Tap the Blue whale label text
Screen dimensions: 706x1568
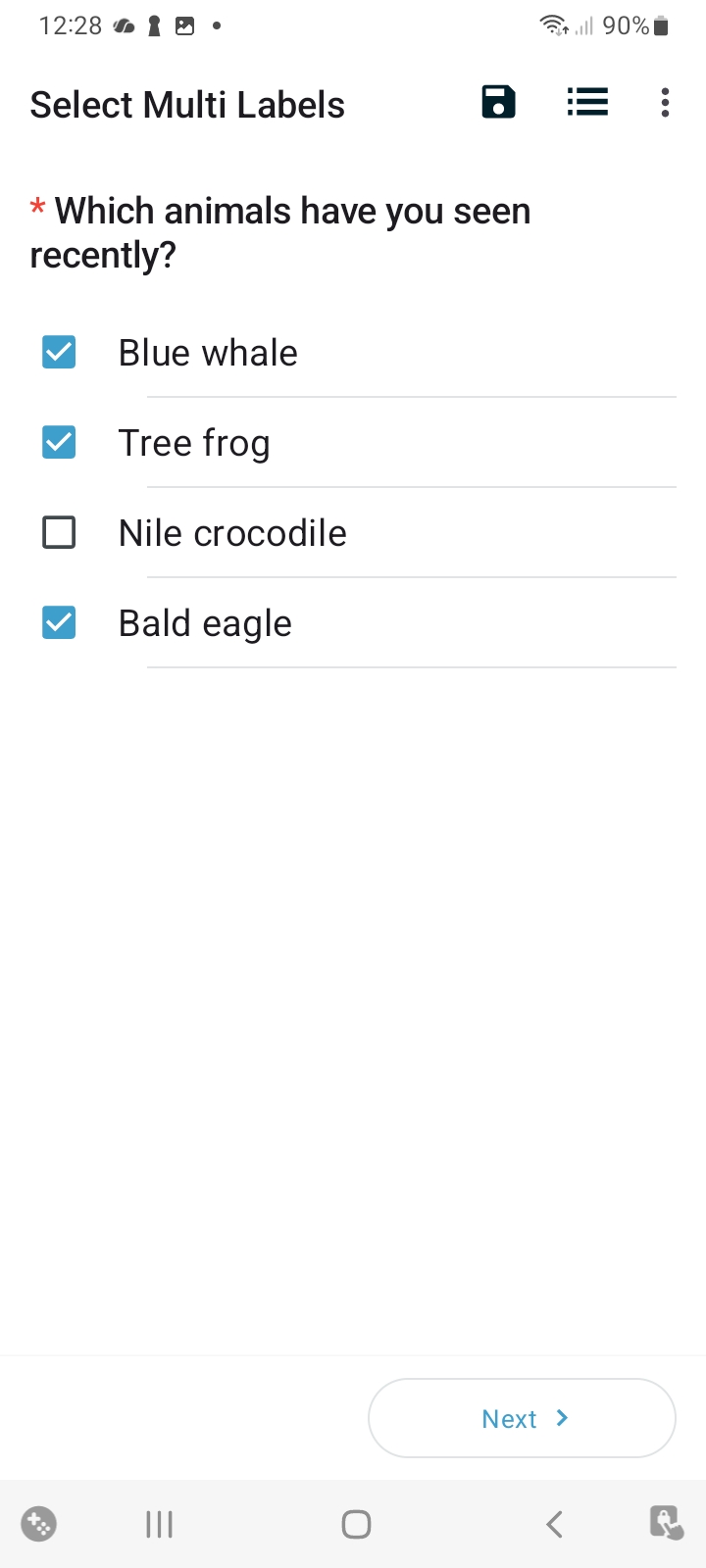pyautogui.click(x=208, y=353)
